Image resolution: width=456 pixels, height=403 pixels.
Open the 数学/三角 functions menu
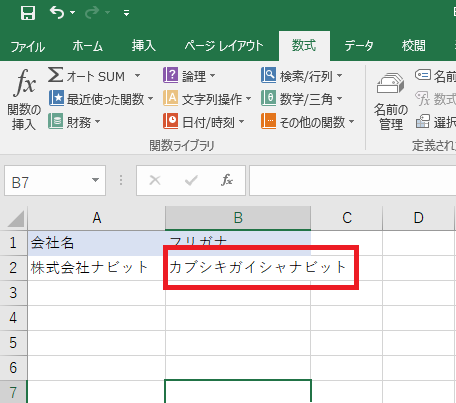coord(302,99)
